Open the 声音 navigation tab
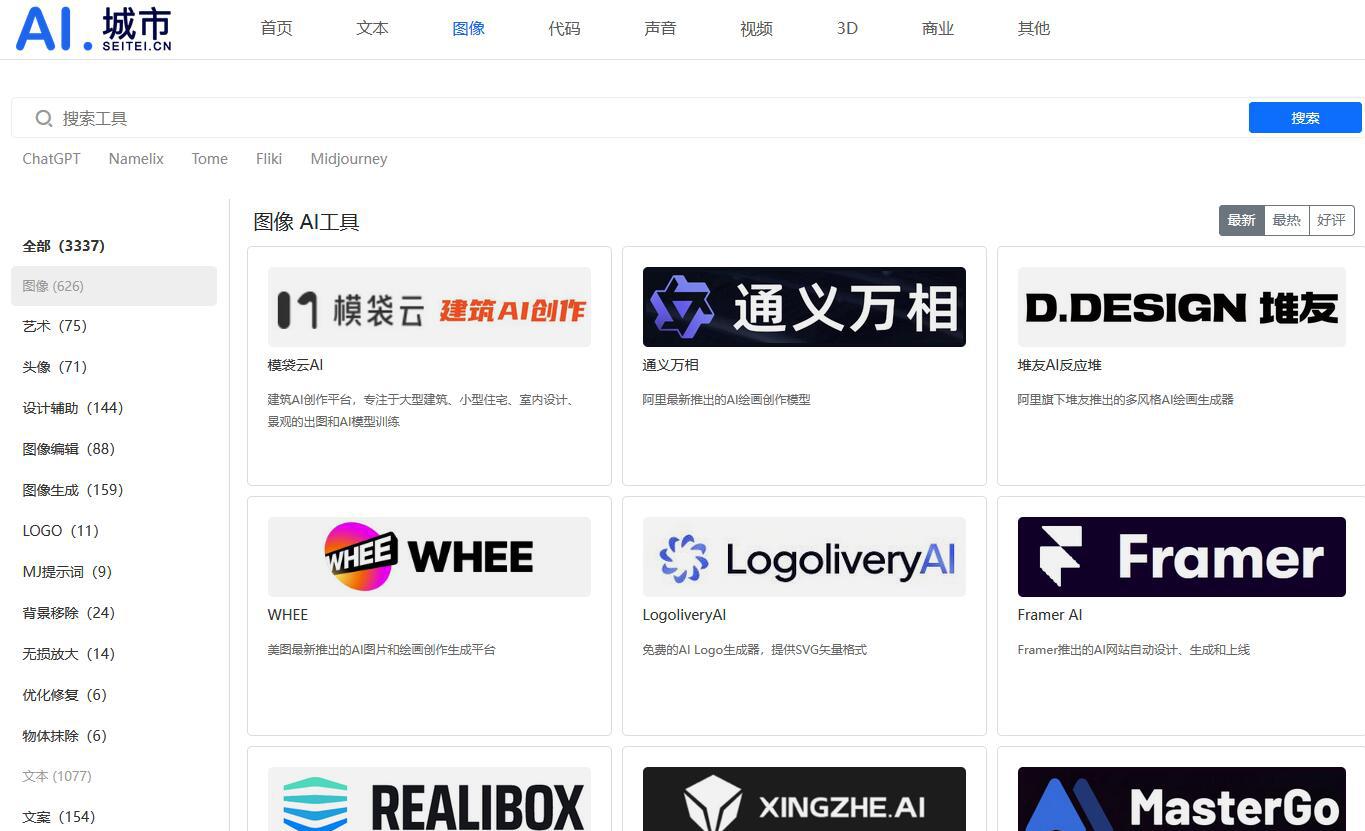This screenshot has height=831, width=1365. 660,29
